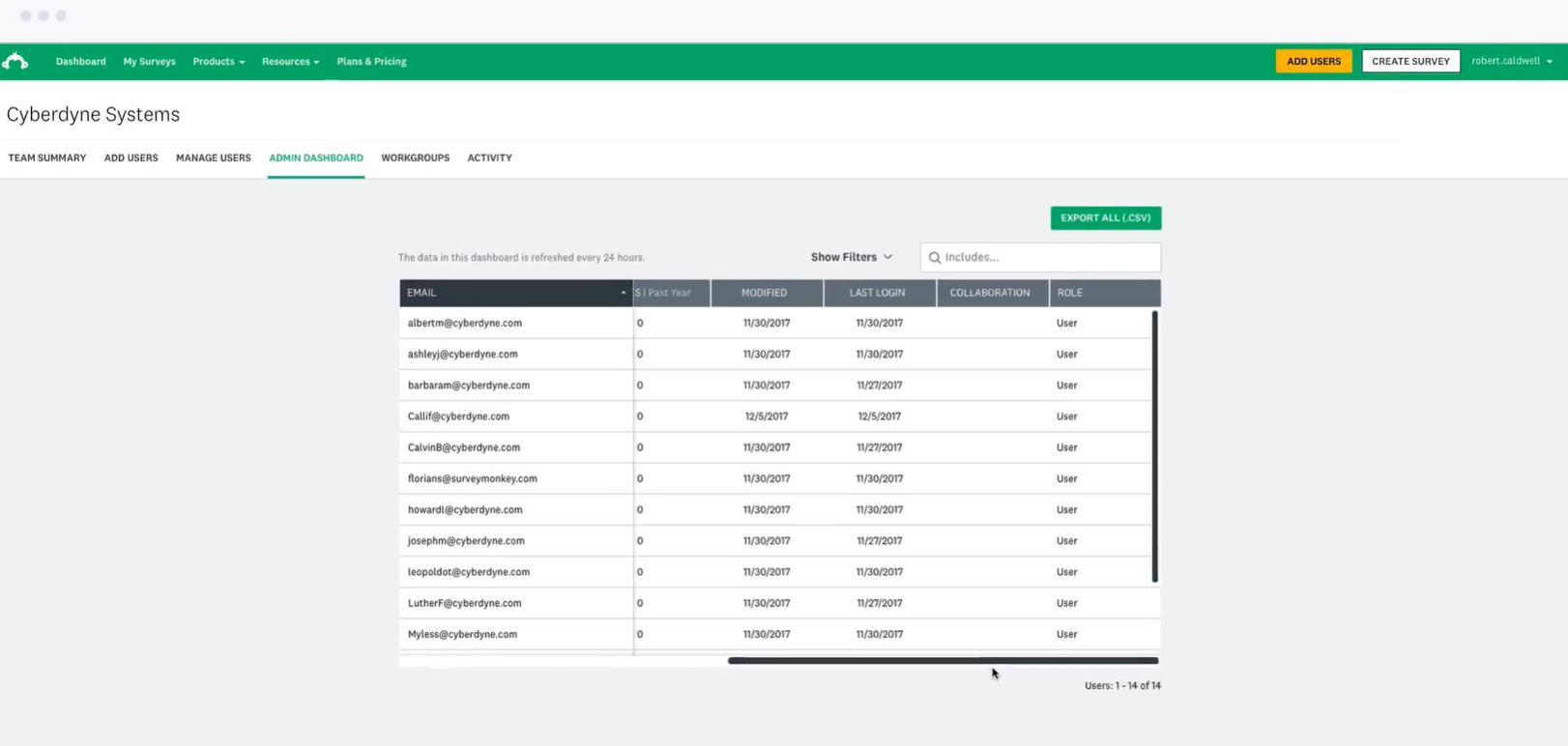Open the robert.caldwell account menu

tap(1511, 61)
